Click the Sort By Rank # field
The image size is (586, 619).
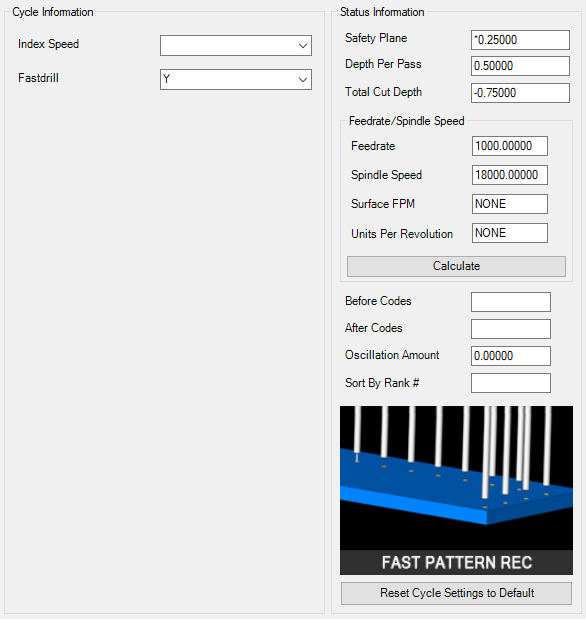pos(511,383)
